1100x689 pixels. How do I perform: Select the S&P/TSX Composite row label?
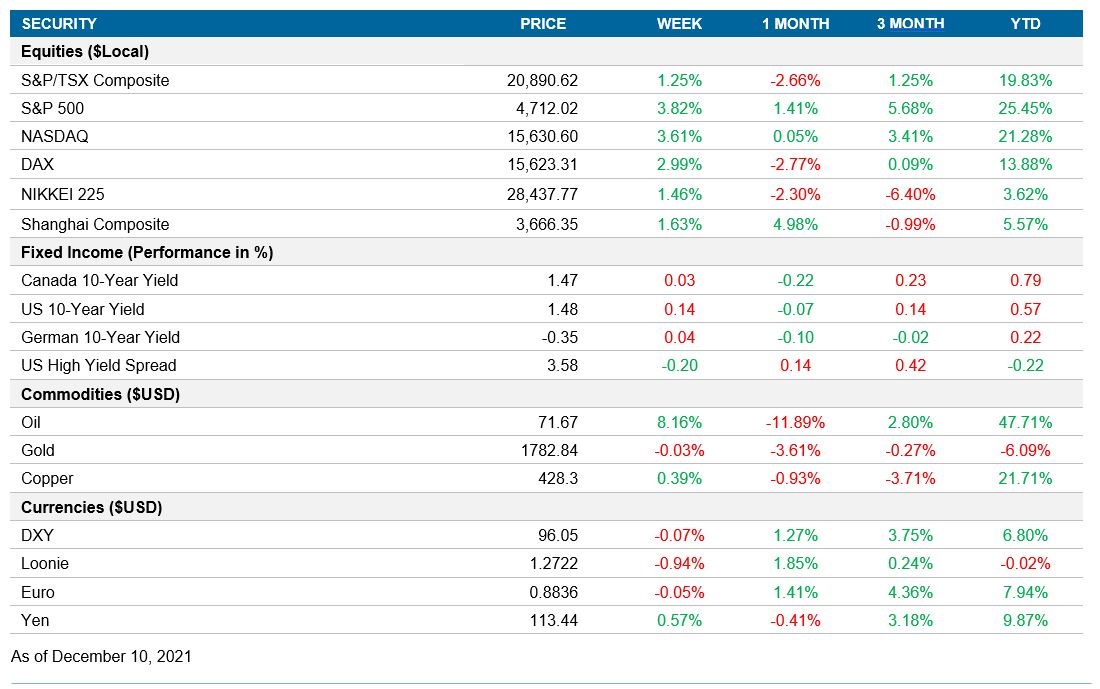pos(95,80)
